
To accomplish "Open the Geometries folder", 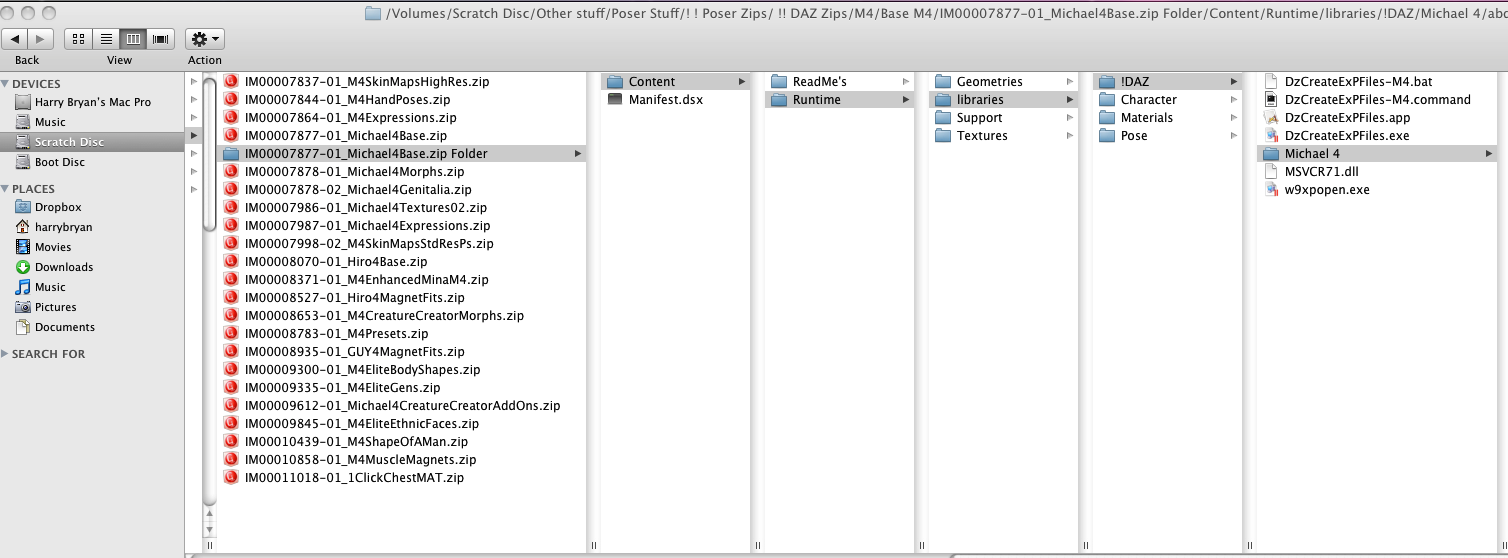I will pos(989,82).
